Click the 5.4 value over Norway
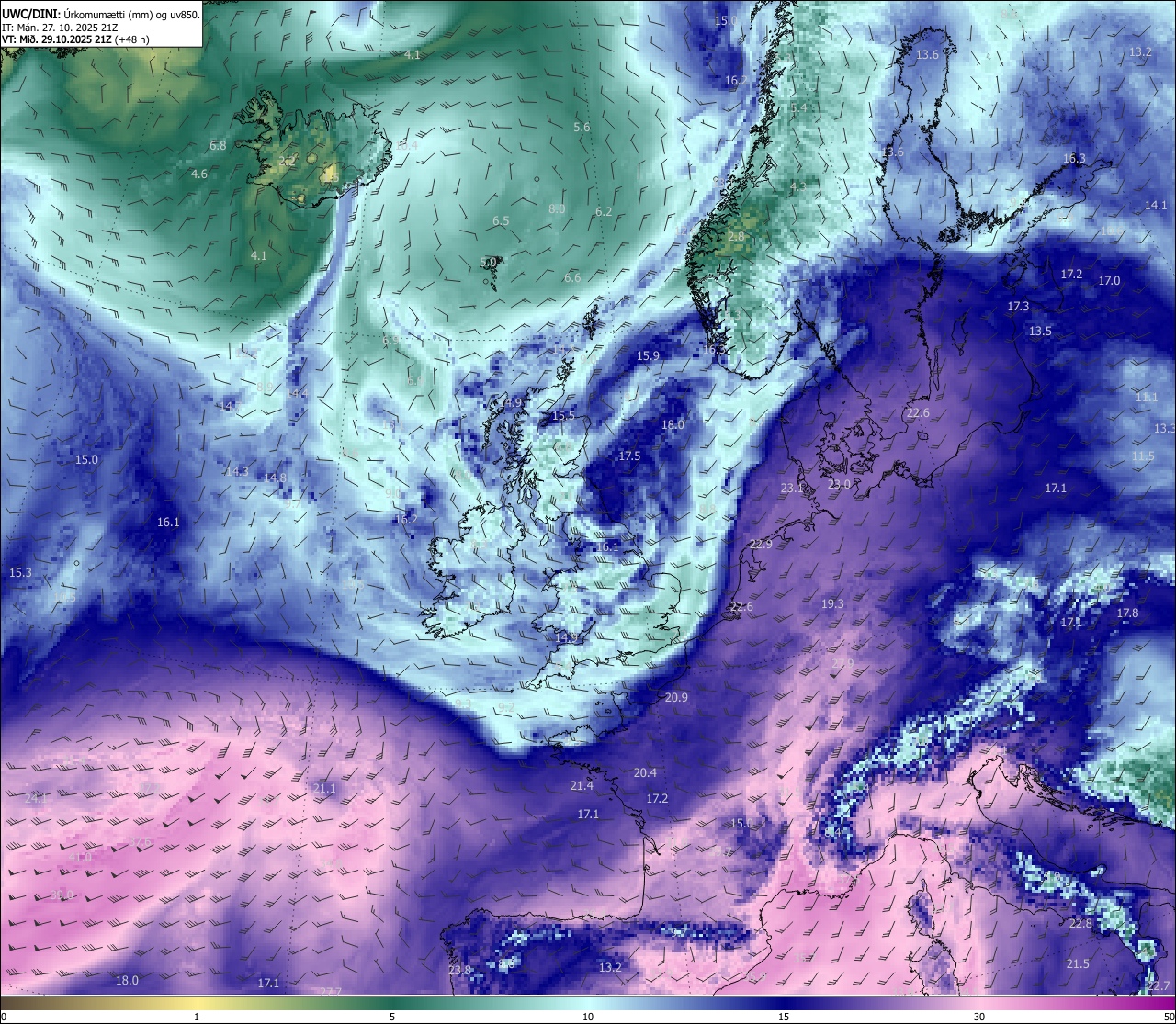 [798, 107]
